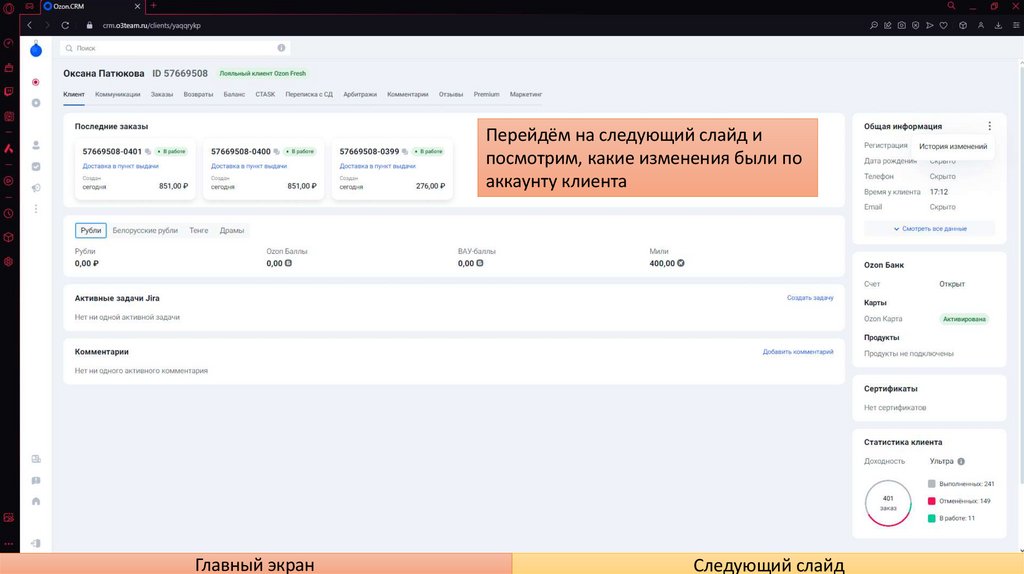1024x574 pixels.
Task: Open browser downloads icon
Action: 998,25
